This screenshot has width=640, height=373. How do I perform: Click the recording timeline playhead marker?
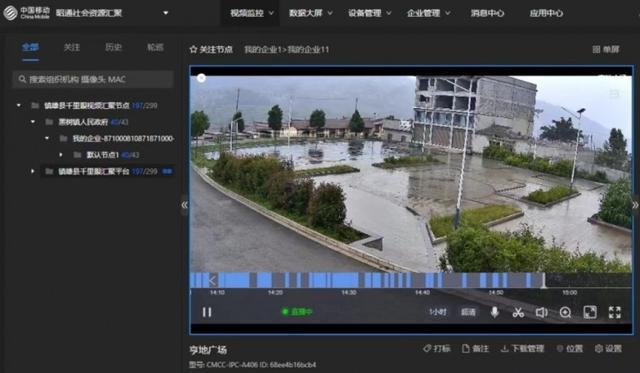(x=543, y=281)
